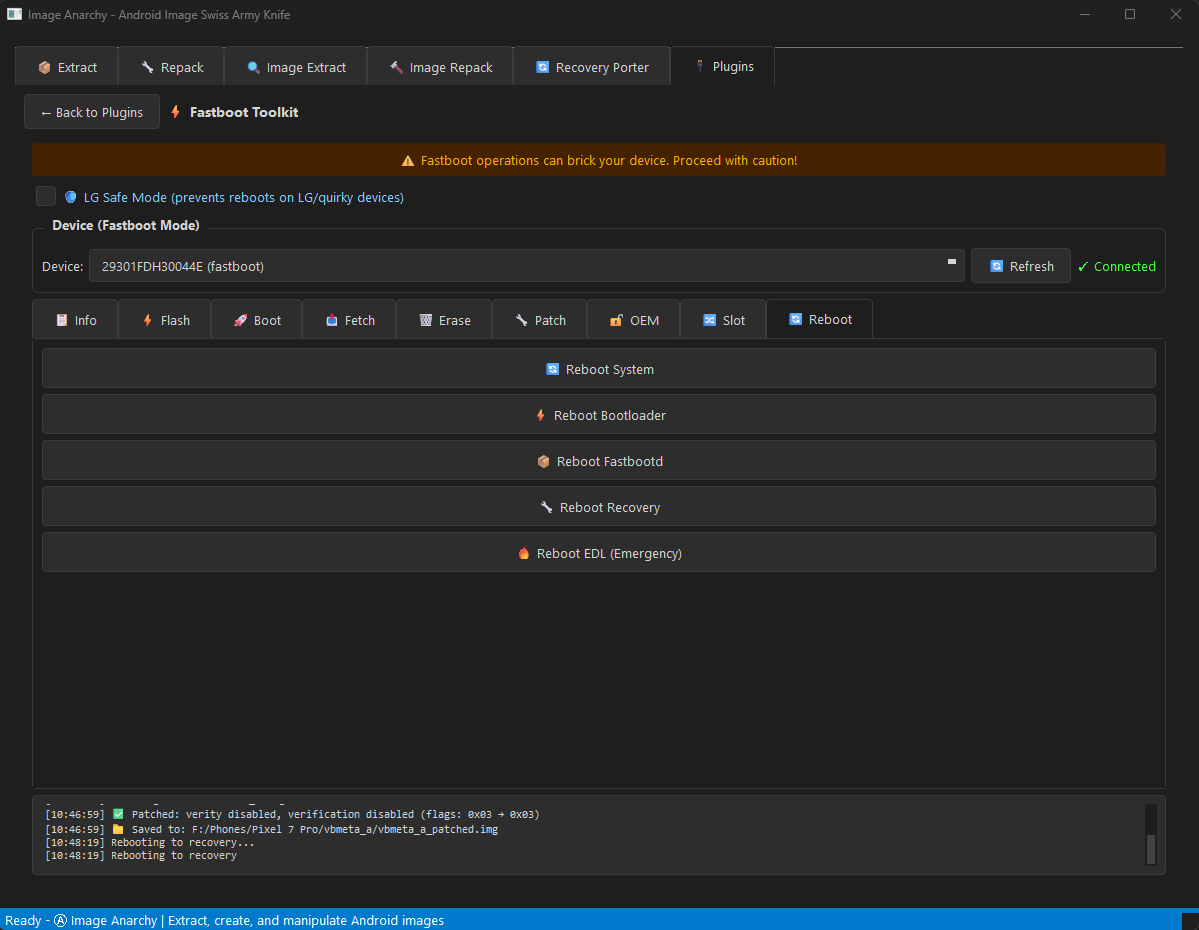Image resolution: width=1199 pixels, height=930 pixels.
Task: Select the Image Extract tab
Action: [295, 67]
